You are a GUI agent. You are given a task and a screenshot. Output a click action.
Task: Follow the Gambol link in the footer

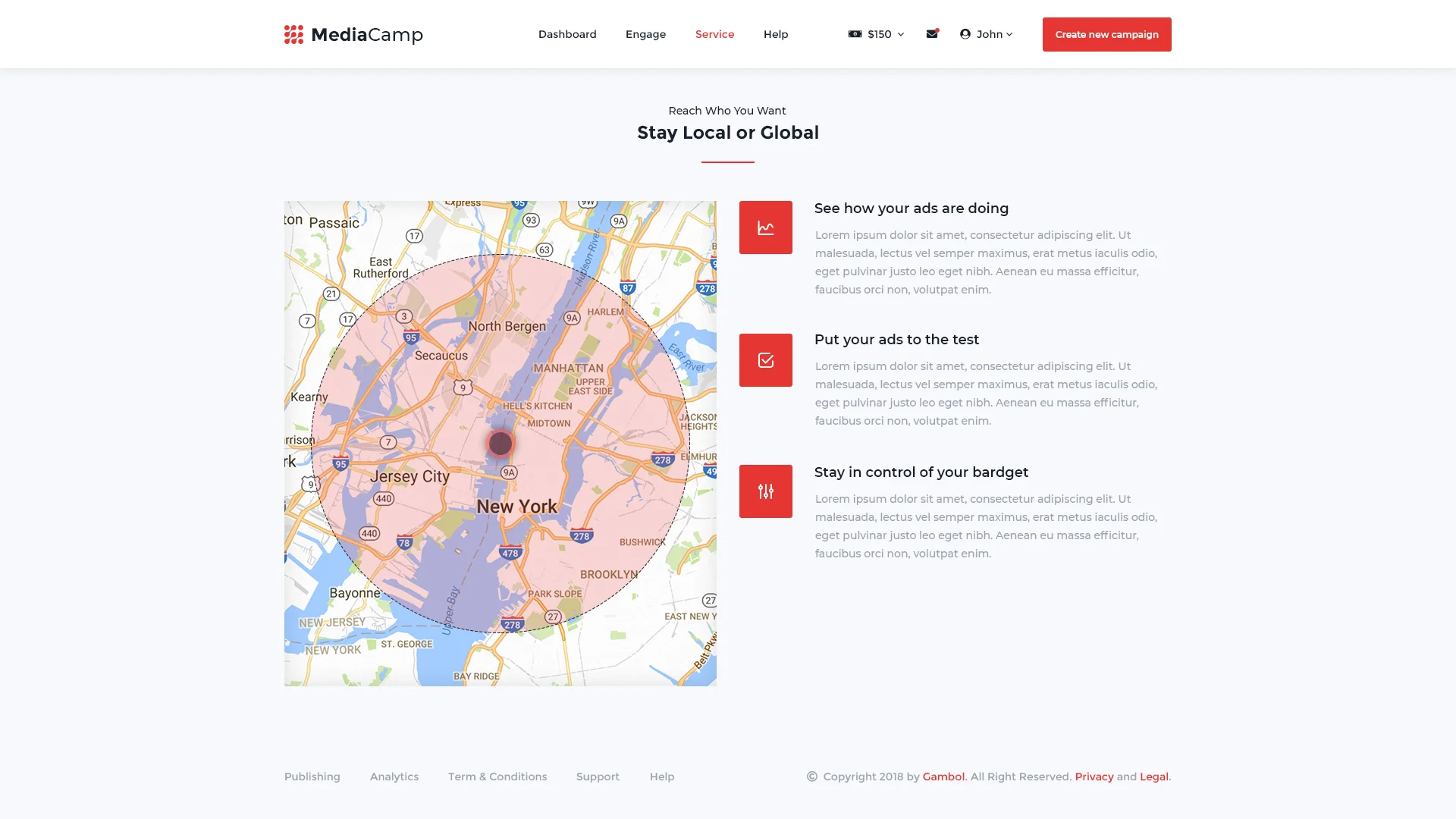[943, 777]
